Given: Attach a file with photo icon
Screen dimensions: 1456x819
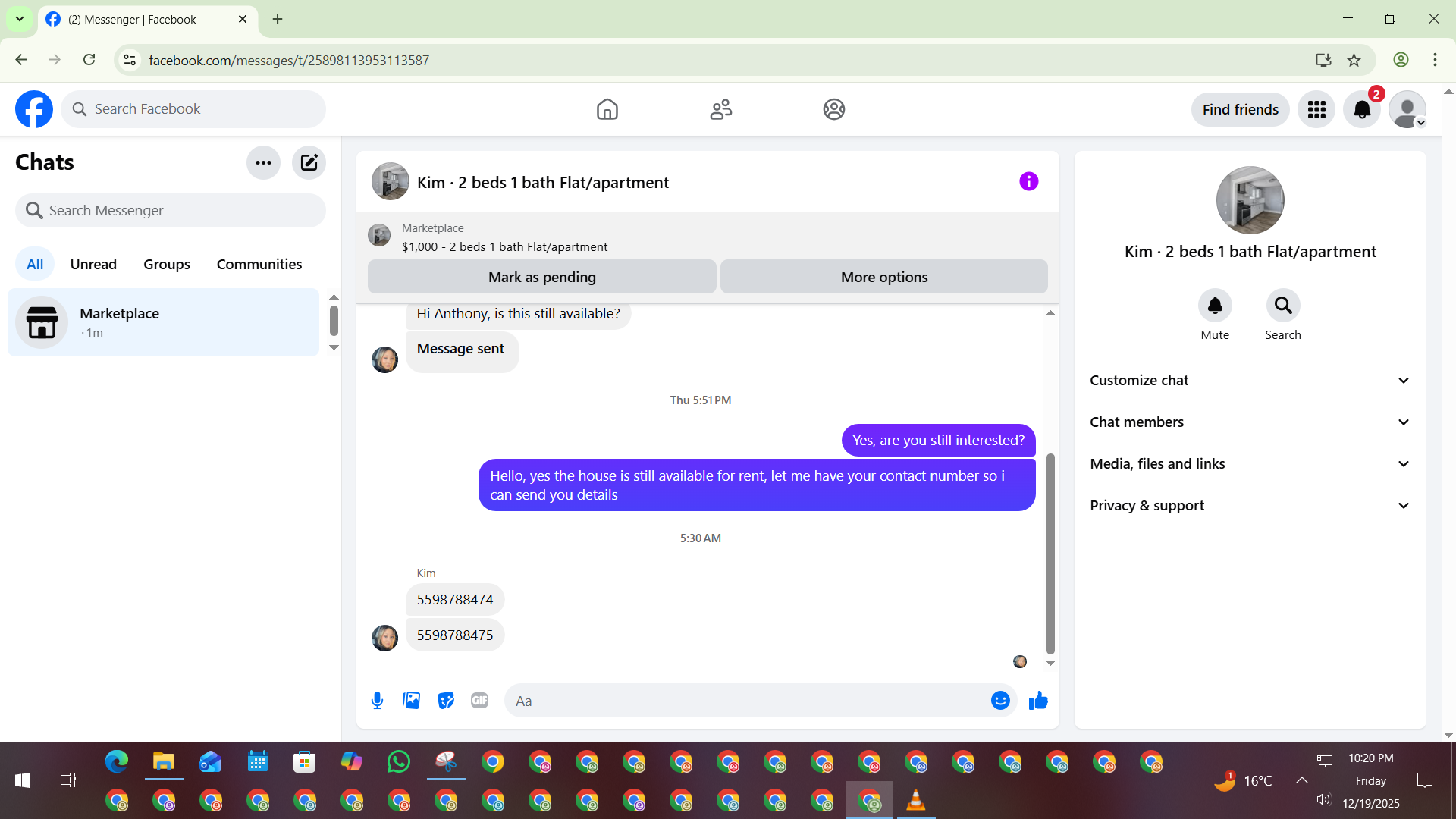Looking at the screenshot, I should pyautogui.click(x=412, y=701).
